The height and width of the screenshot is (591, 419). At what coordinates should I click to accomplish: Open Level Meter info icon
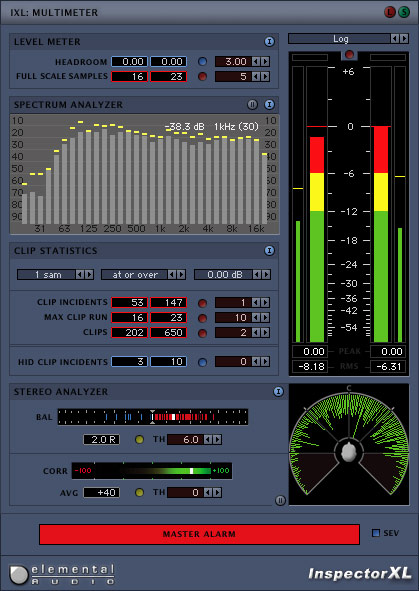(x=269, y=41)
